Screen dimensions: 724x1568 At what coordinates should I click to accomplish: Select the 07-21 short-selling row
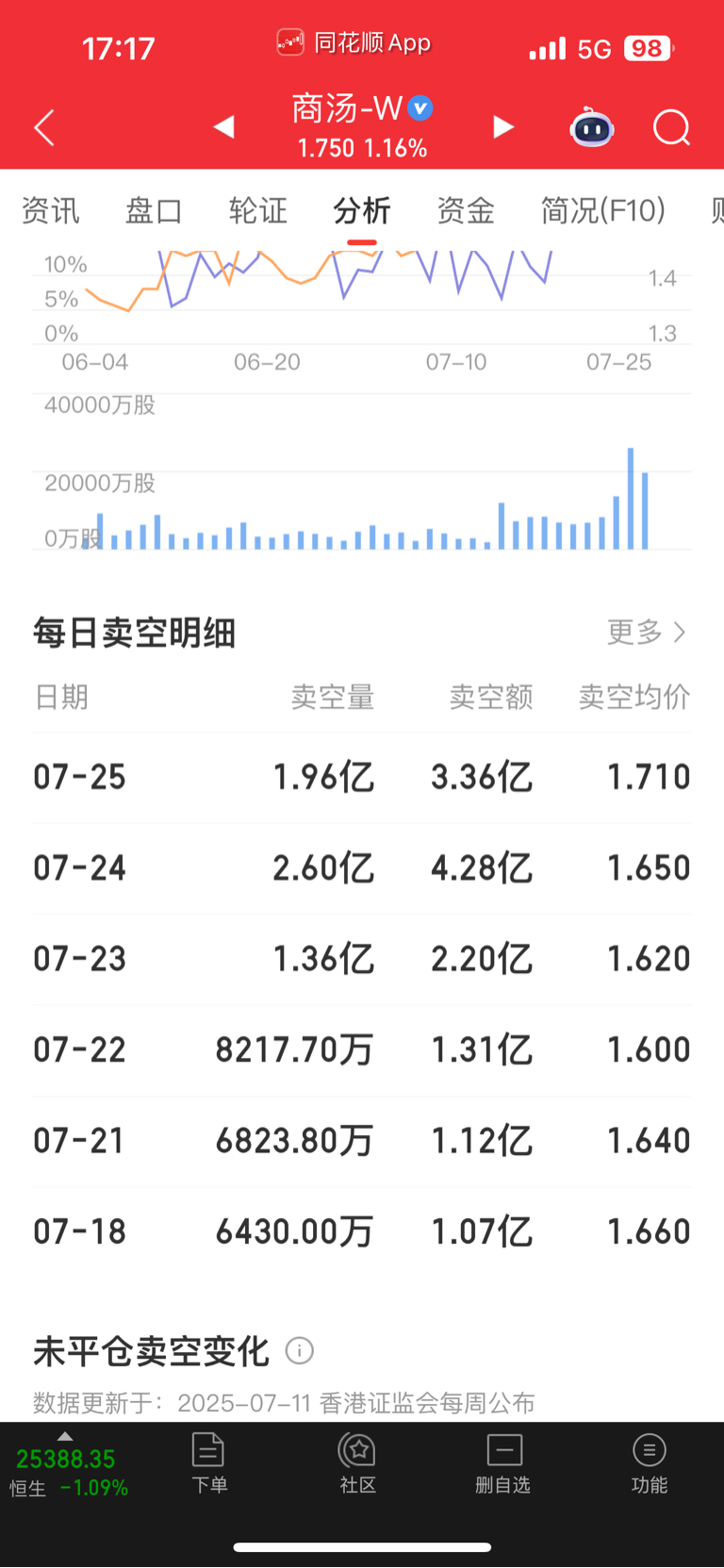tap(362, 1140)
